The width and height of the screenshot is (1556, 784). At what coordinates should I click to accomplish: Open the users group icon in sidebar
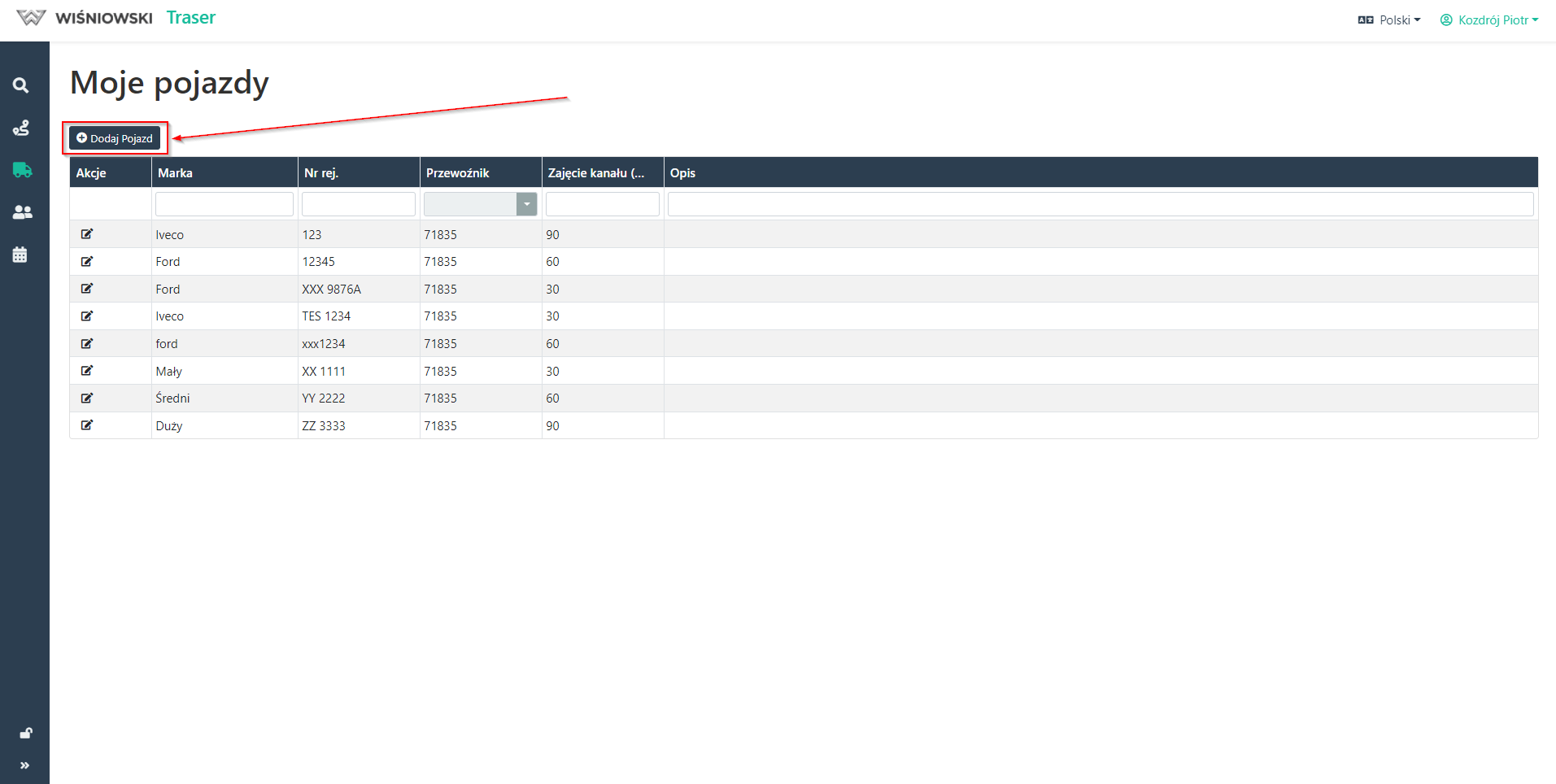(22, 212)
